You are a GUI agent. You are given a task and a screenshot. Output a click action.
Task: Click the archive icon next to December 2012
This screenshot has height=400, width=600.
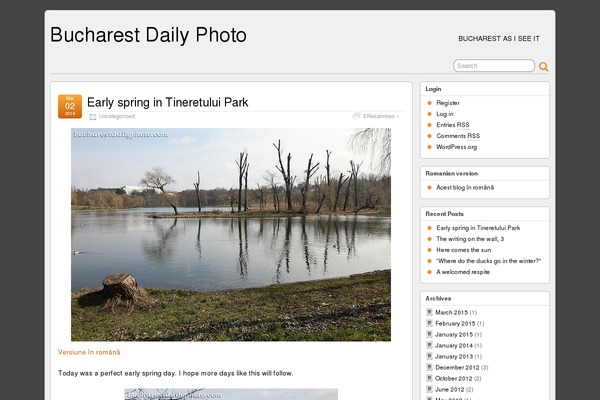click(x=429, y=367)
